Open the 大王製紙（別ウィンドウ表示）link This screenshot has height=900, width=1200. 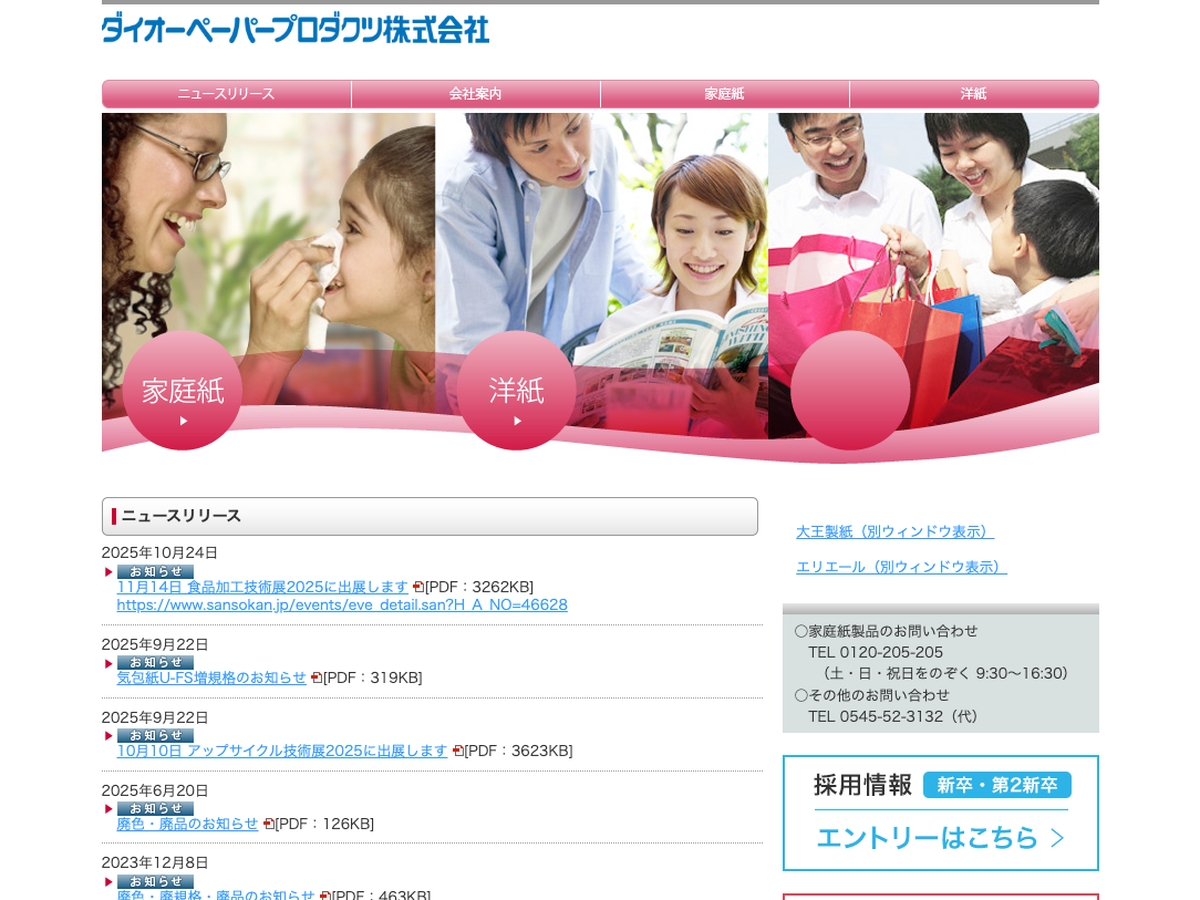894,532
